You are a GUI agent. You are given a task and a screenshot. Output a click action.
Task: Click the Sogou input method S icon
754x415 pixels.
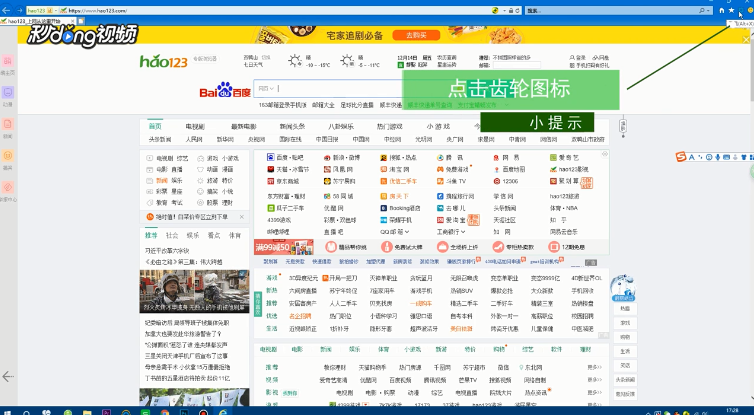click(681, 157)
